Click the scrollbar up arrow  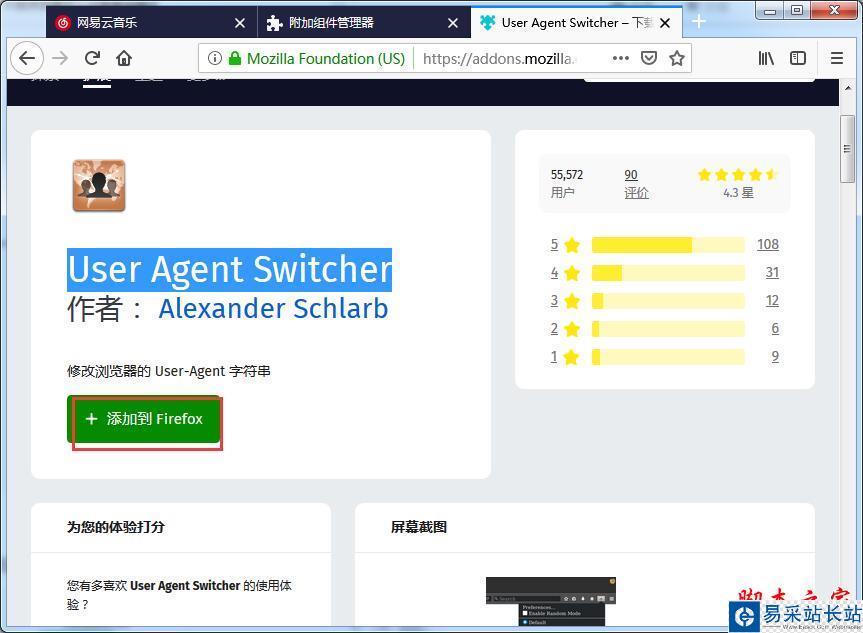tap(848, 88)
